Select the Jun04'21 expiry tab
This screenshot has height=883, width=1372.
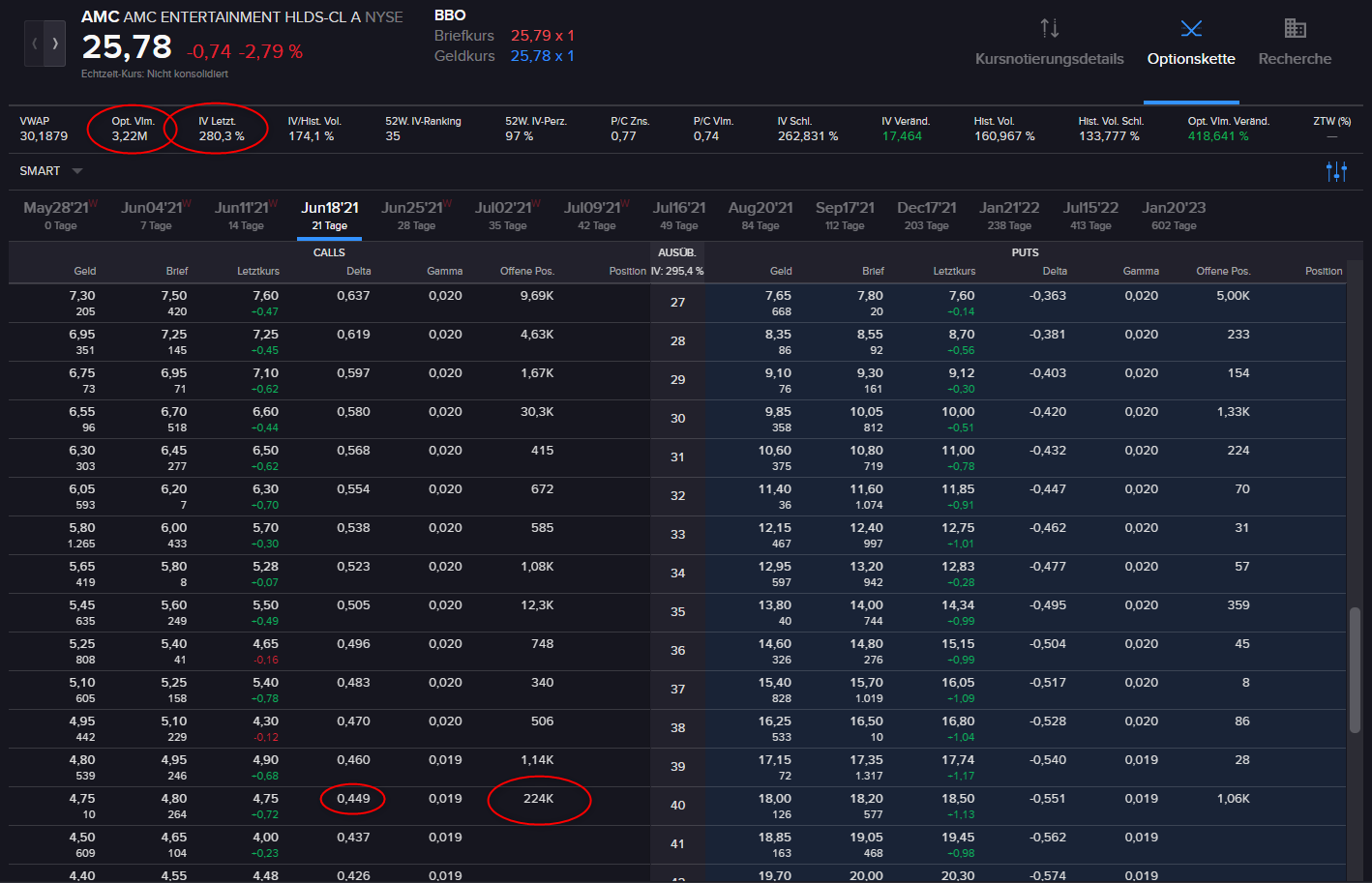tap(156, 216)
